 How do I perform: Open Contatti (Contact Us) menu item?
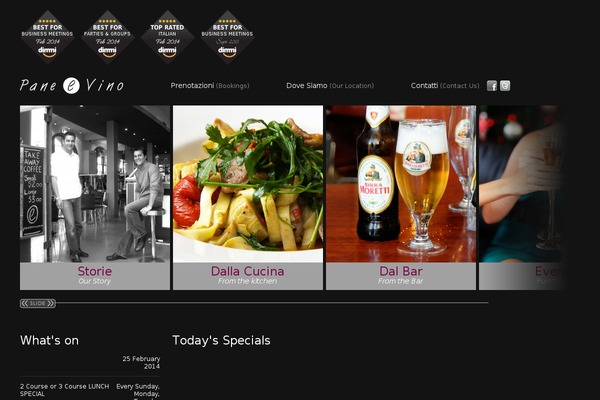click(445, 86)
